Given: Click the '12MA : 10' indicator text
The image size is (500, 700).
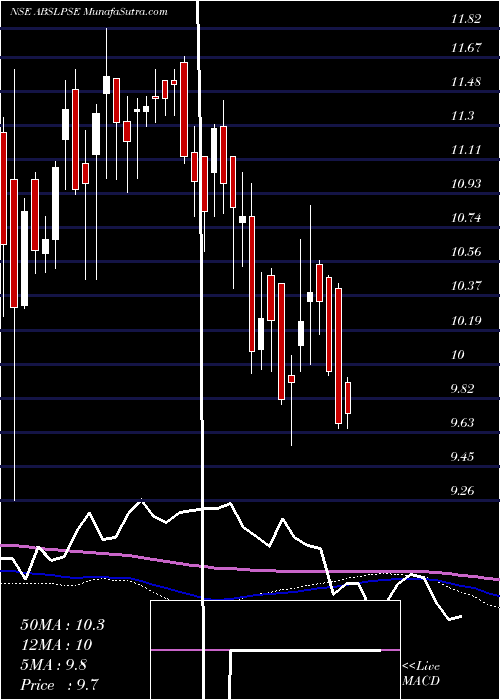Looking at the screenshot, I should pos(56,645).
